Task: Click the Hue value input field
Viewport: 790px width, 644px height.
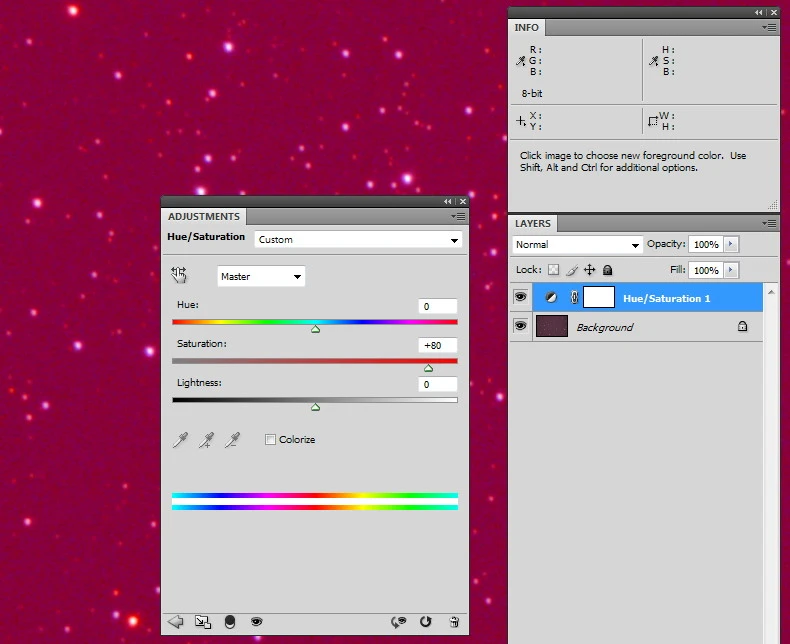Action: coord(437,307)
